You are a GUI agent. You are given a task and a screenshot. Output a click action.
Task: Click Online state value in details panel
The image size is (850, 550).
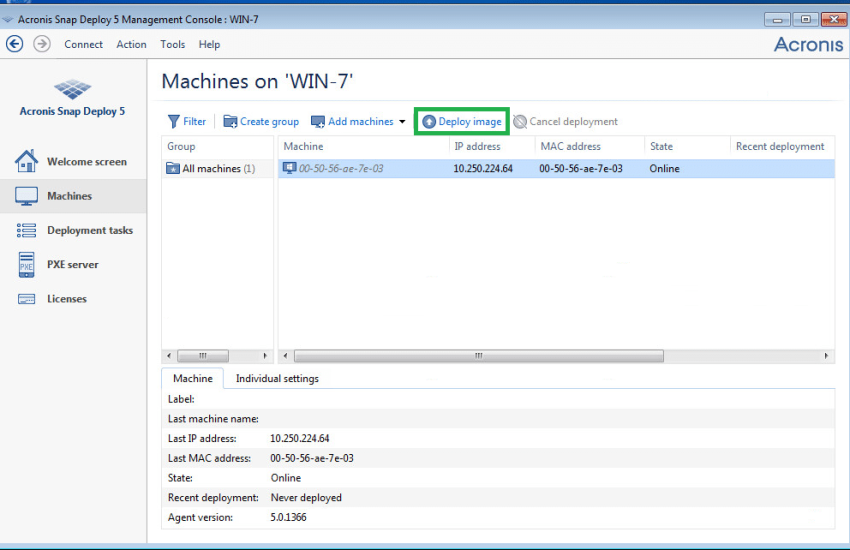click(286, 478)
